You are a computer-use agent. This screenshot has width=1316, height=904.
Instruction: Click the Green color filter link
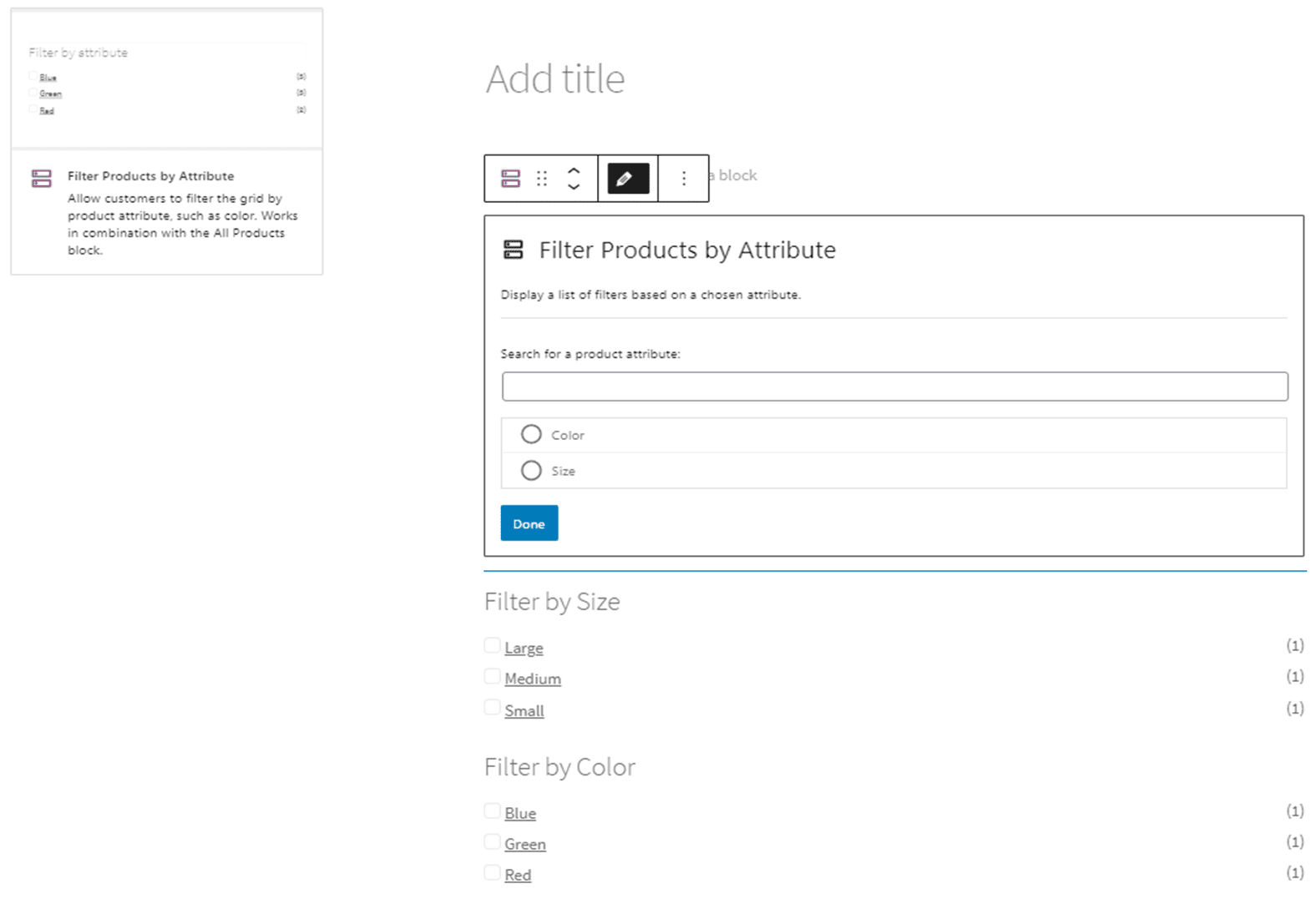(524, 844)
